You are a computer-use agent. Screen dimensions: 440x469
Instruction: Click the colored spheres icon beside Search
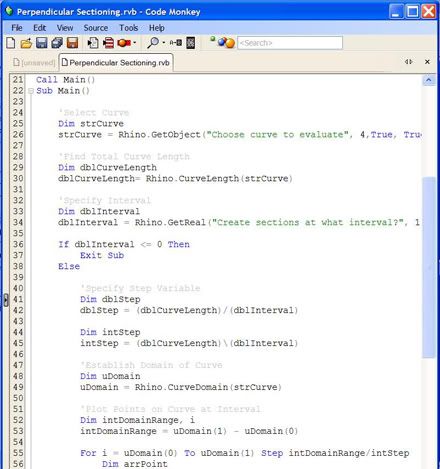tap(222, 42)
